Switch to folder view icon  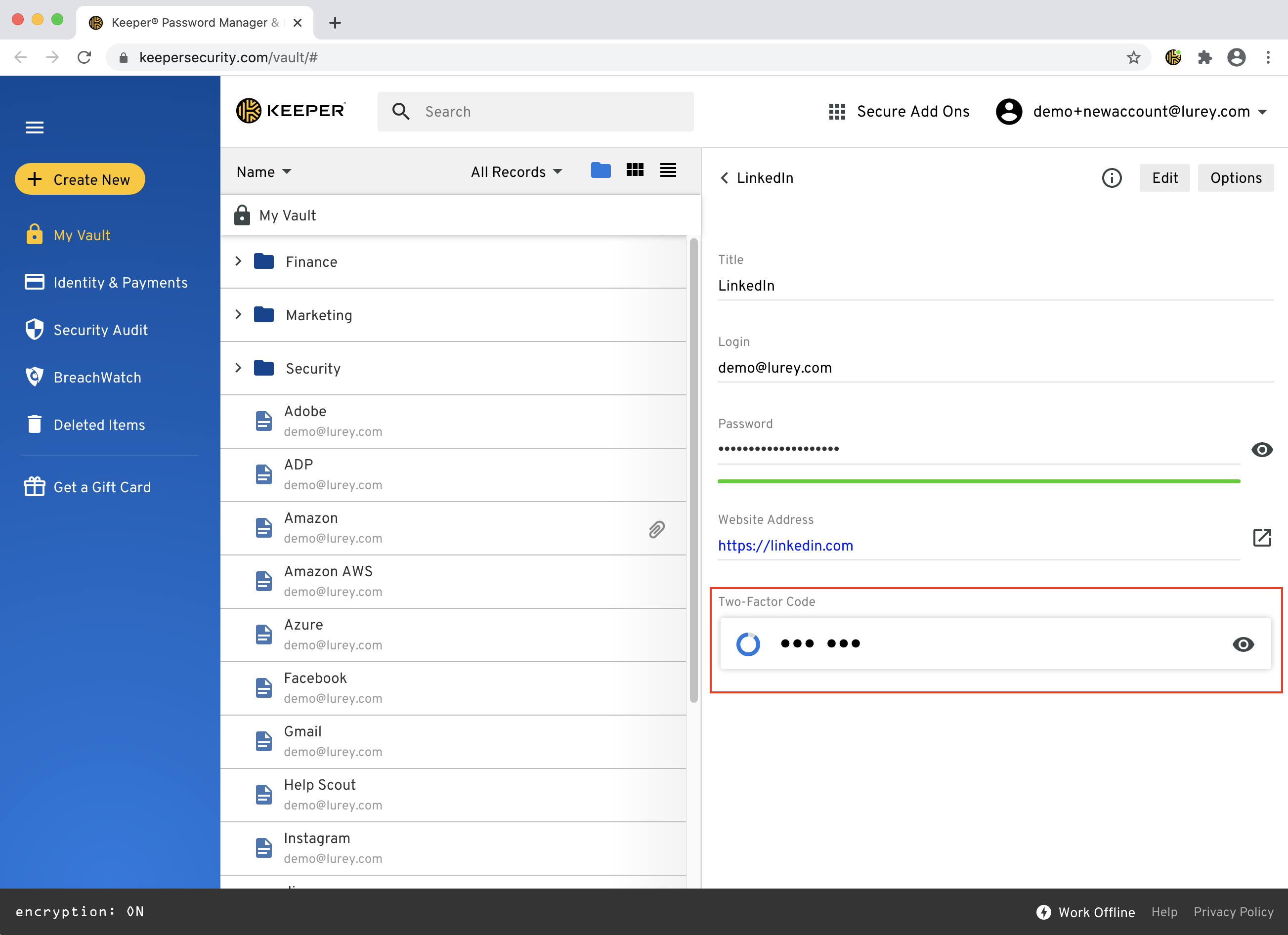601,170
